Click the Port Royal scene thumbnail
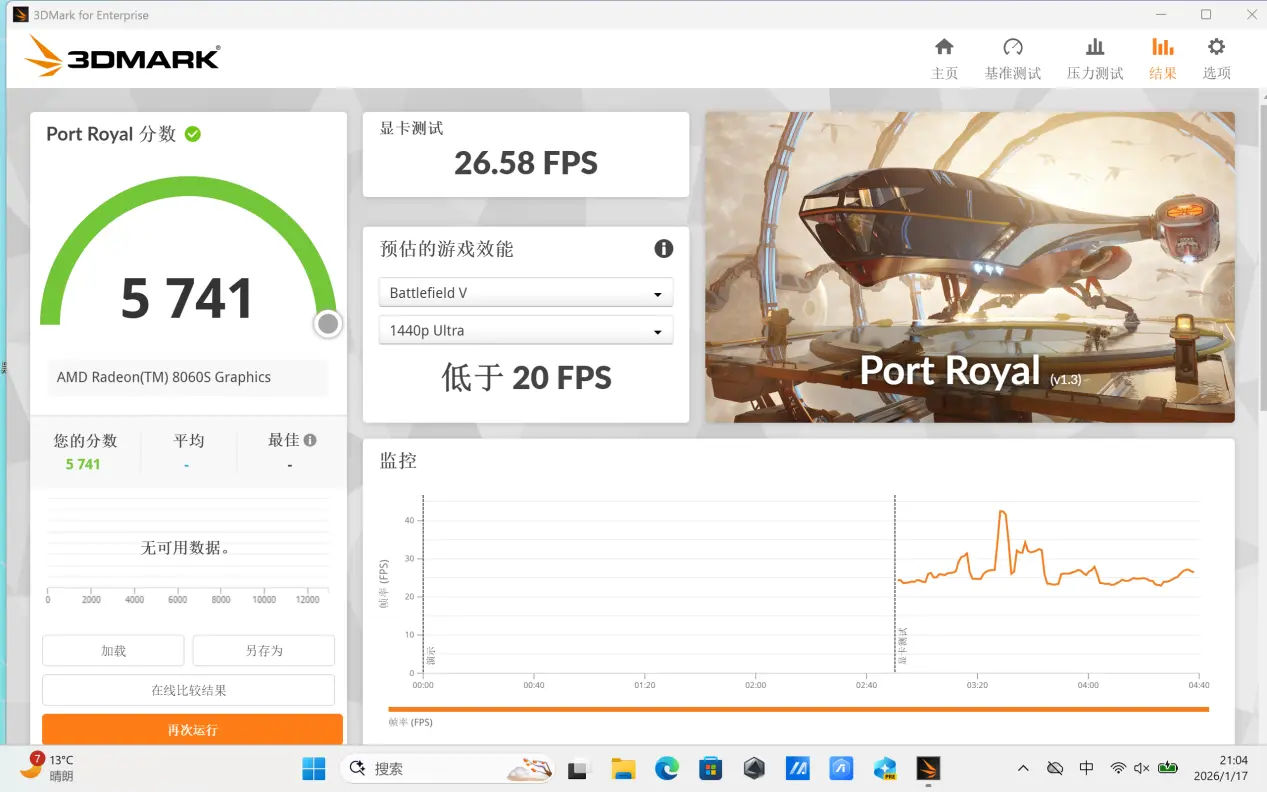Viewport: 1267px width, 792px height. (x=970, y=267)
